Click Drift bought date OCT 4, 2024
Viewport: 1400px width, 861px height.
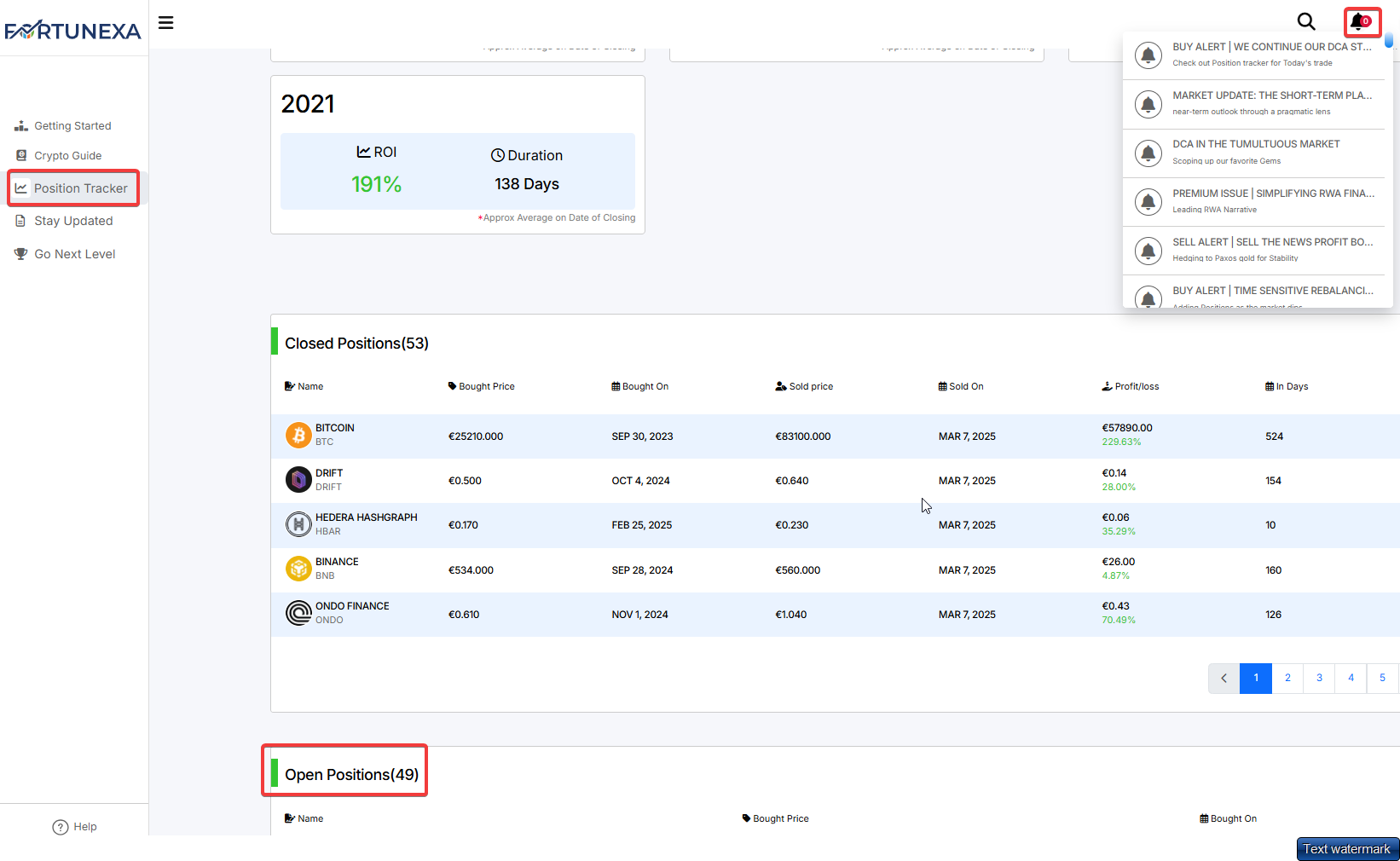click(640, 481)
